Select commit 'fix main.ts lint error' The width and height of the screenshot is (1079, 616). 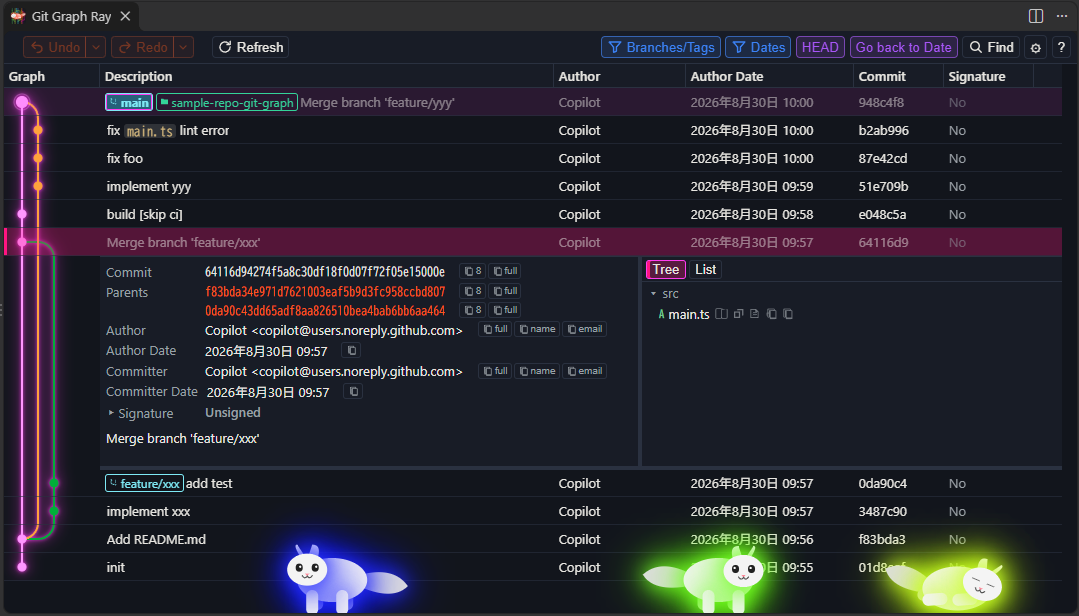click(533, 131)
